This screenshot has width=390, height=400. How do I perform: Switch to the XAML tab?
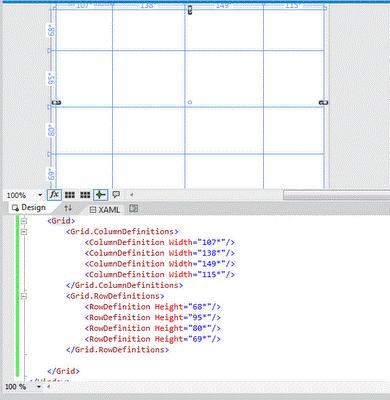pos(105,210)
